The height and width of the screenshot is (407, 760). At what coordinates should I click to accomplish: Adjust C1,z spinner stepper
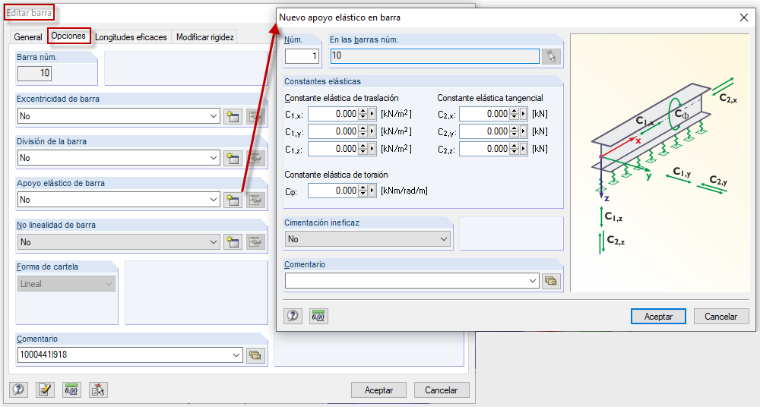pyautogui.click(x=363, y=149)
